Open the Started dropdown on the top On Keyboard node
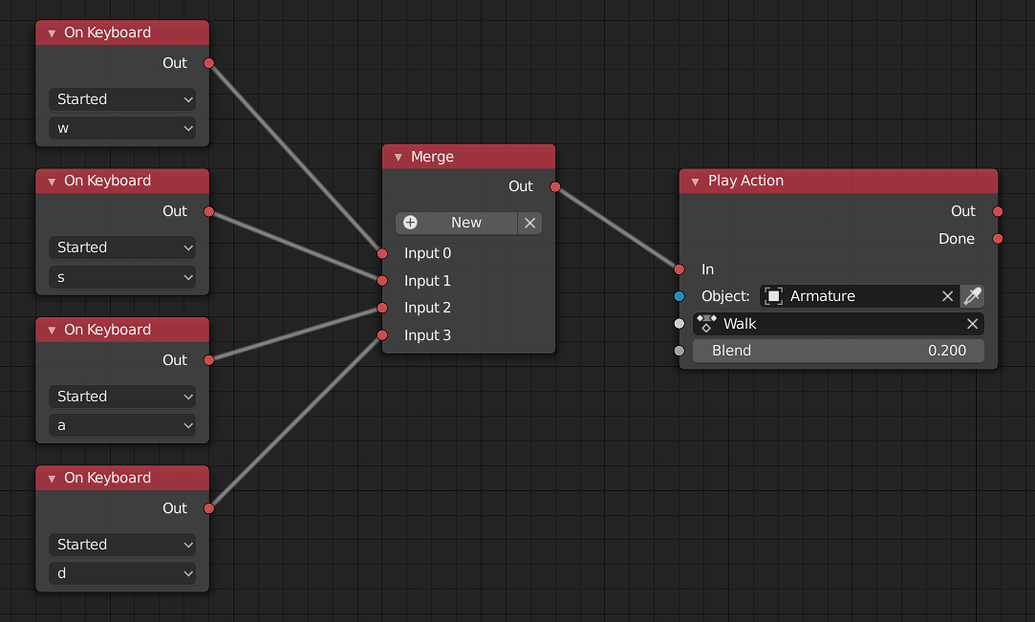Screen dimensions: 1035x622 click(122, 99)
